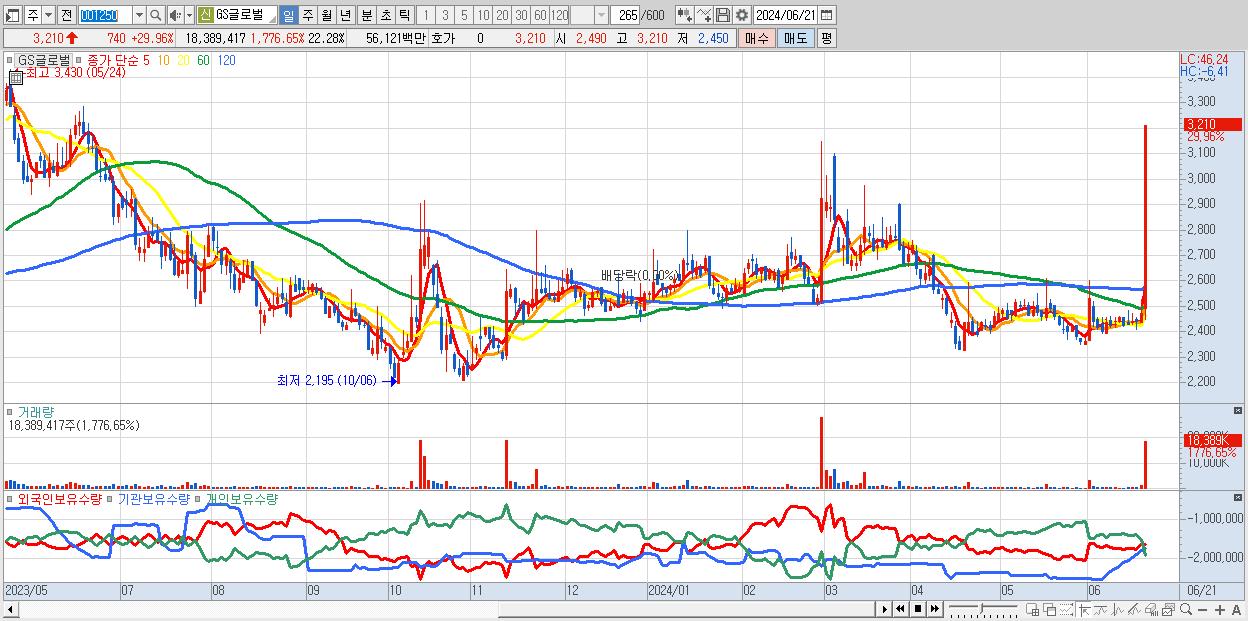
Task: Open the calendar date picker icon
Action: pyautogui.click(x=827, y=15)
